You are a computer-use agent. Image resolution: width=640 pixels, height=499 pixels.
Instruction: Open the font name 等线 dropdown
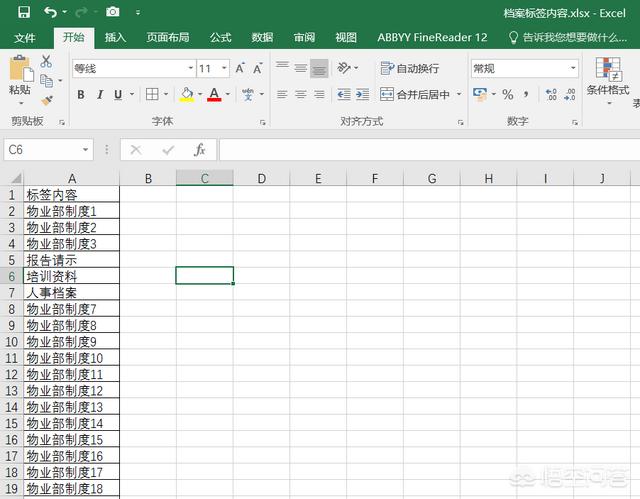coord(190,69)
